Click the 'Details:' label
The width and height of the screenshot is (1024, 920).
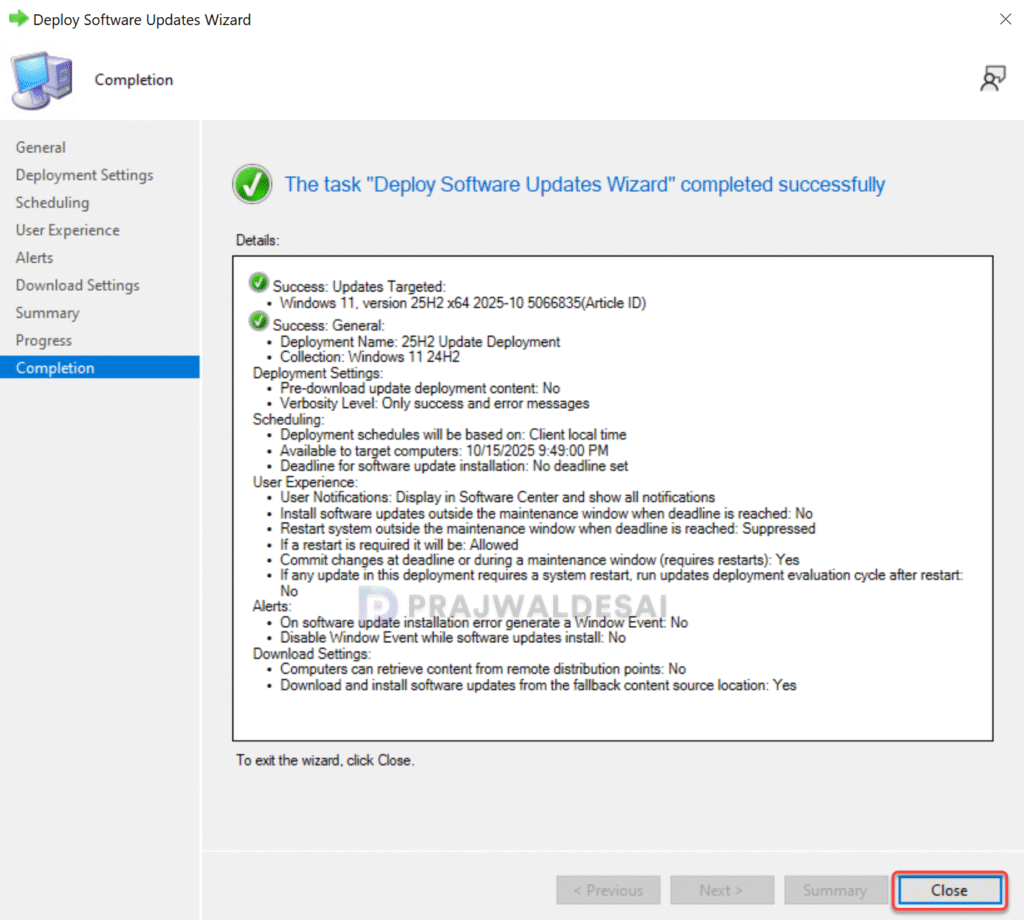pyautogui.click(x=257, y=240)
